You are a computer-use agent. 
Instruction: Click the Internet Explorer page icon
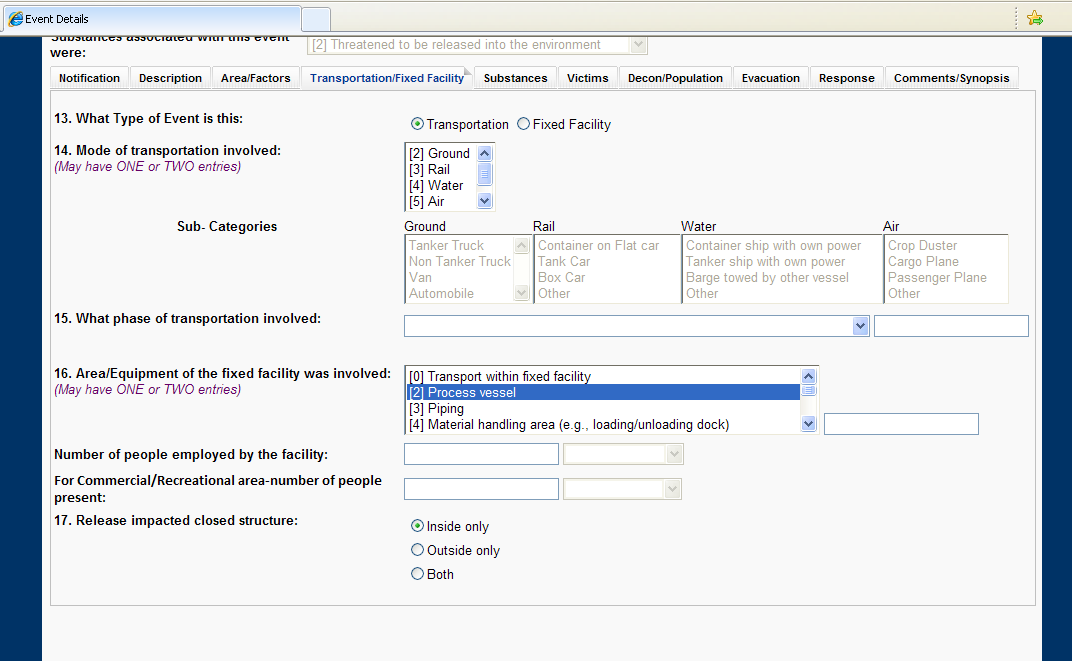click(16, 19)
